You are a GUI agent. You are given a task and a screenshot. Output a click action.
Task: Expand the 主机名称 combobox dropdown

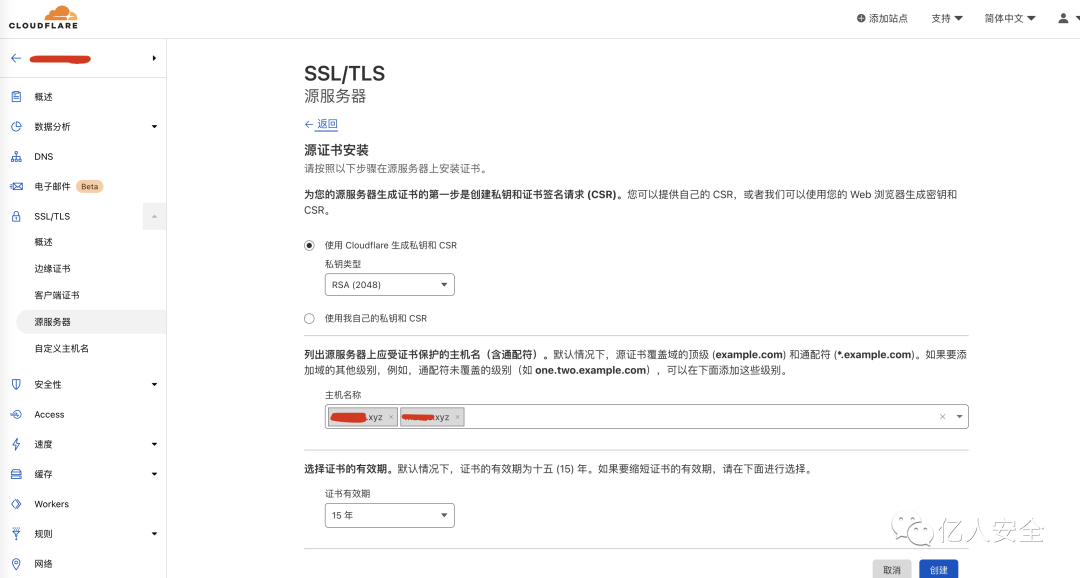957,416
